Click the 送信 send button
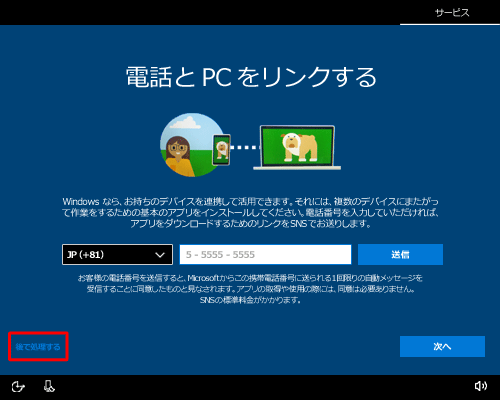Screen dimensions: 500x400 pyautogui.click(x=400, y=255)
